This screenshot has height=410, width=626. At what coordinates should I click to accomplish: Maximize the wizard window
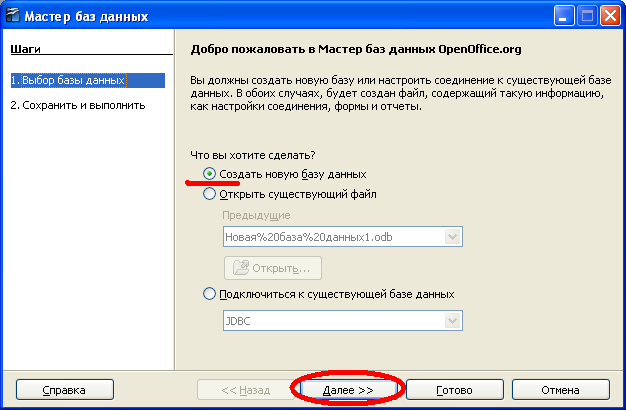point(587,16)
